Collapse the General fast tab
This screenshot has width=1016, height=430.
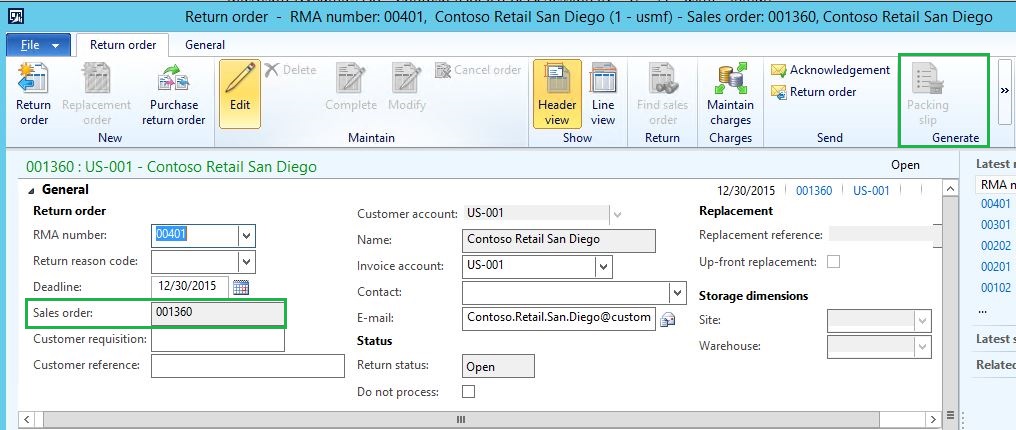pos(32,190)
